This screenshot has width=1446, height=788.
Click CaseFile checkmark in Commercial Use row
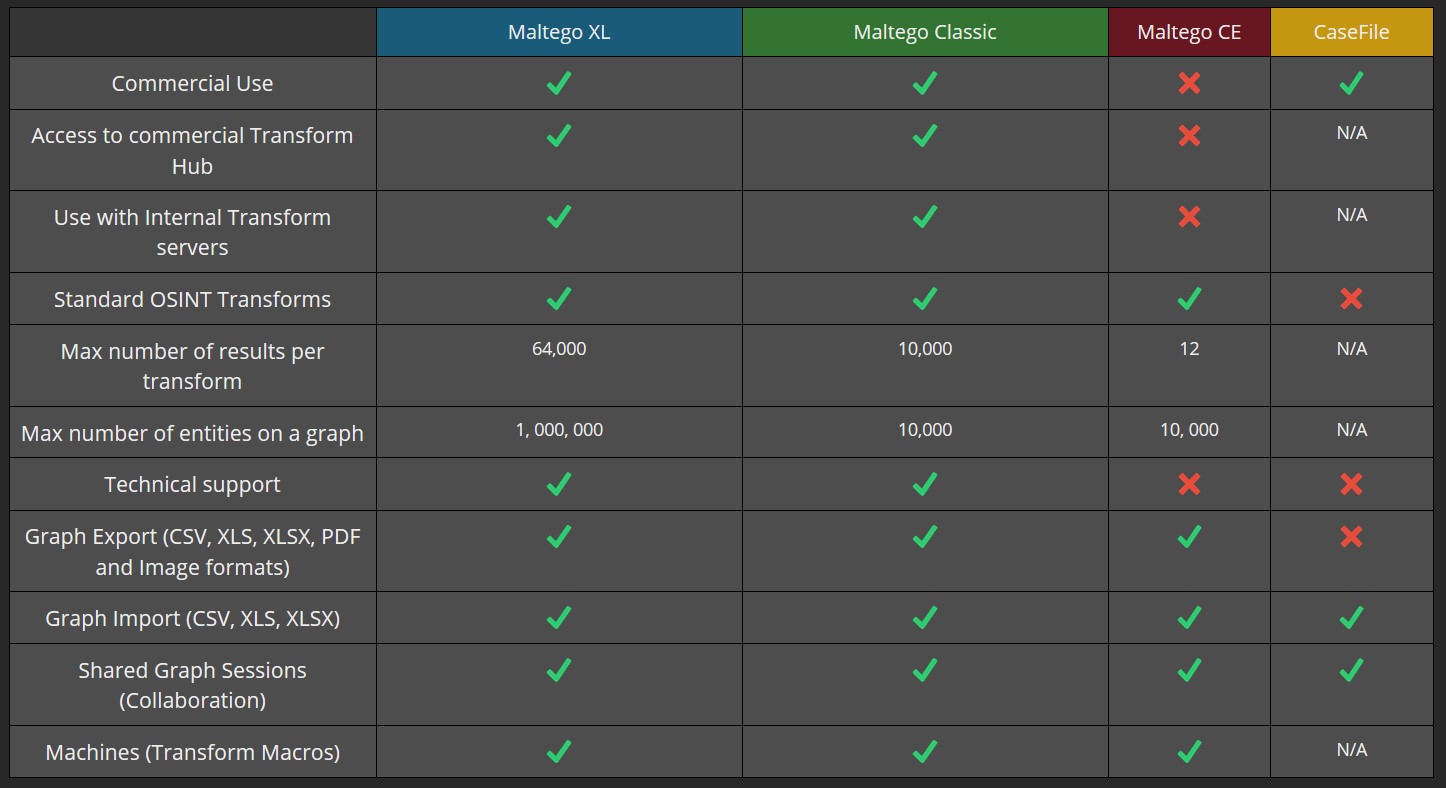click(1351, 83)
